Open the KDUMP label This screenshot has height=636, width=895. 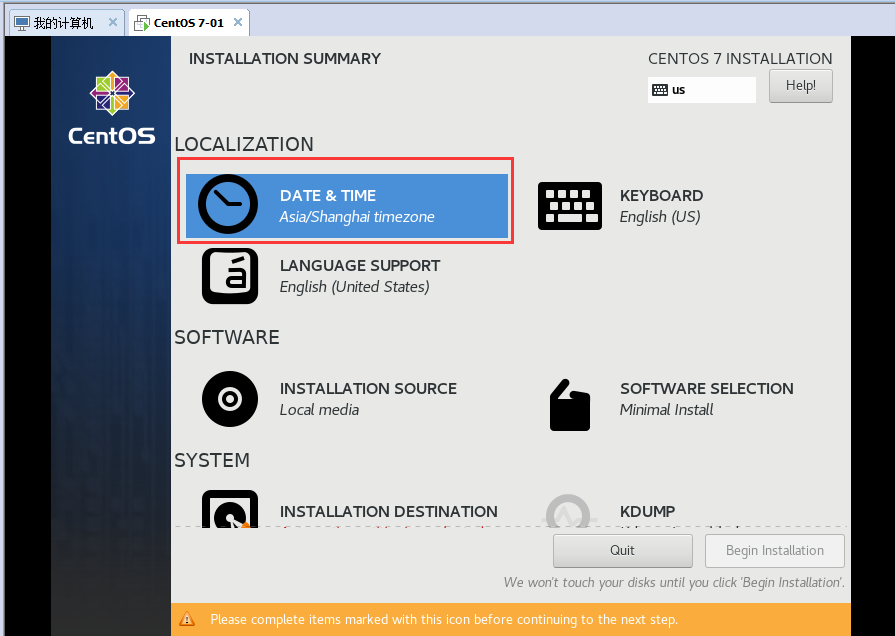(x=647, y=512)
